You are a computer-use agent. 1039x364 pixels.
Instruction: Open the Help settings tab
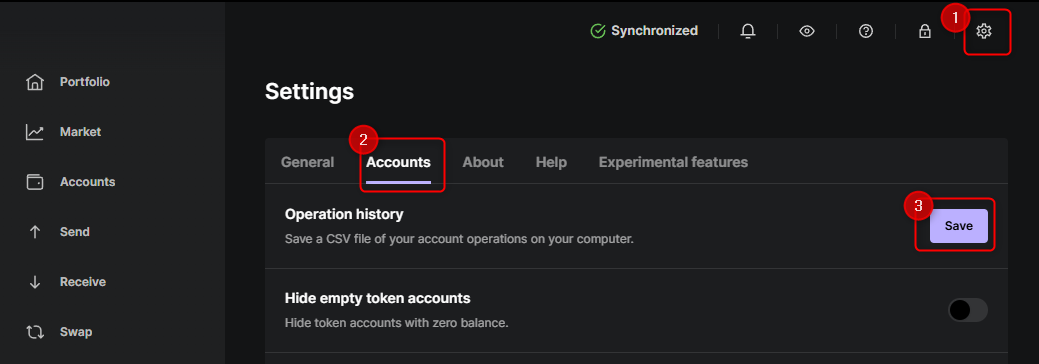[x=551, y=162]
